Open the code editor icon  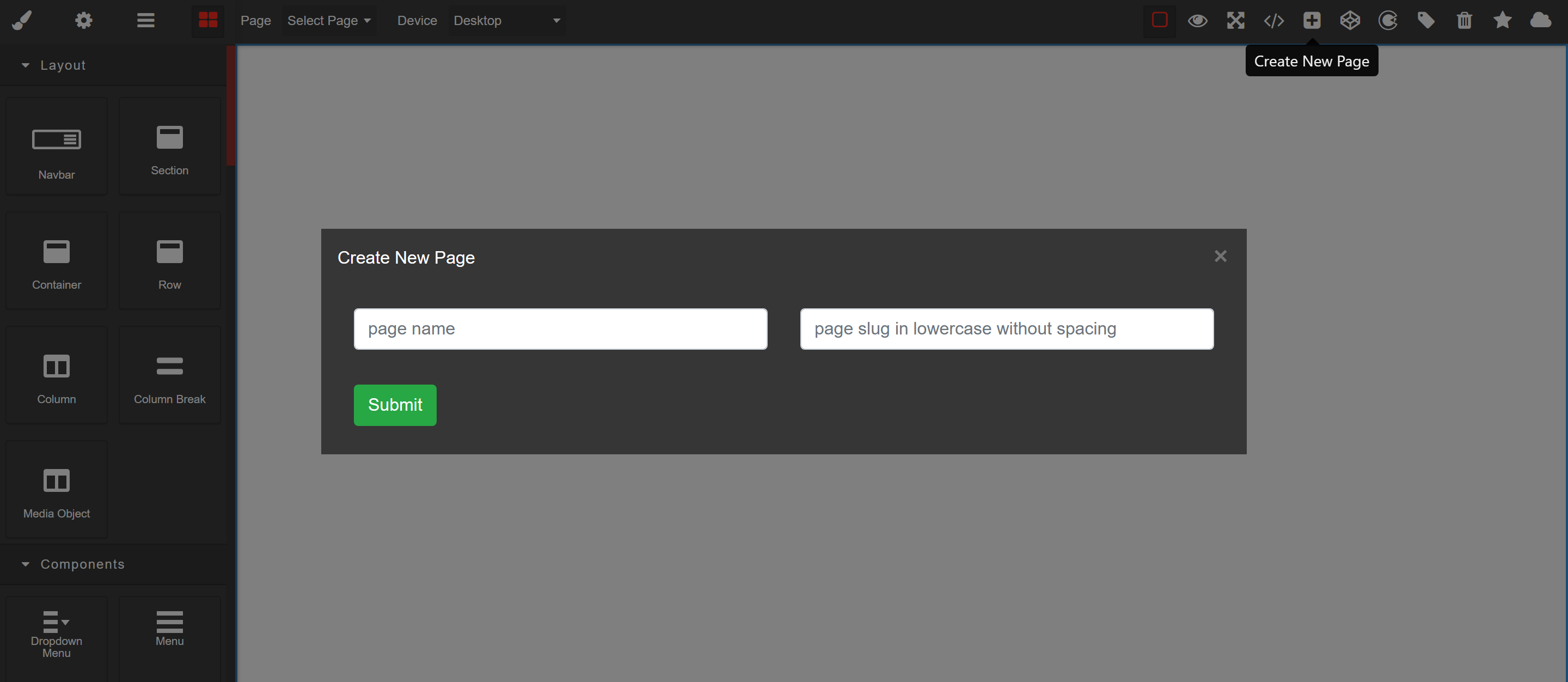pyautogui.click(x=1273, y=21)
